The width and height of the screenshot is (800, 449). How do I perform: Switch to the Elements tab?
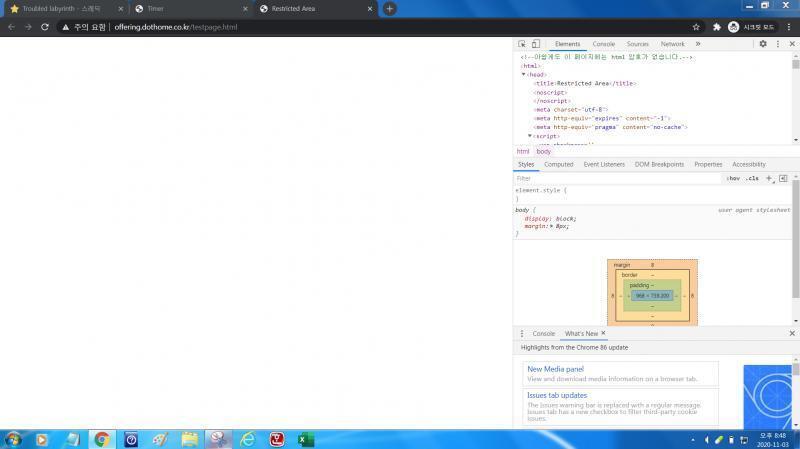tap(567, 44)
